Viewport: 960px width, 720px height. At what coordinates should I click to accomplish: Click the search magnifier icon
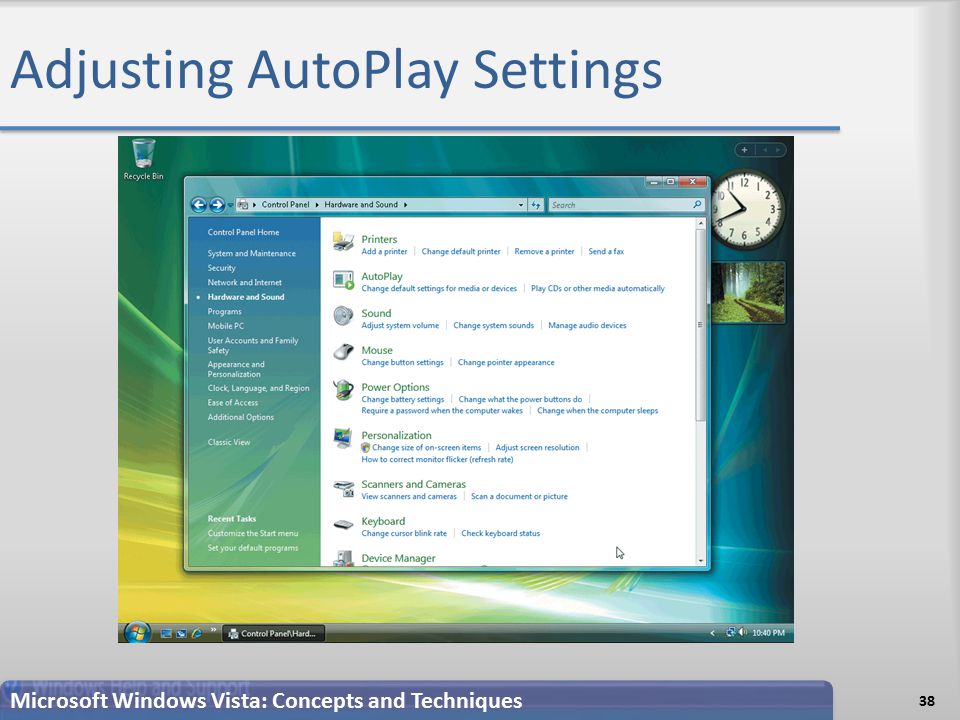point(697,204)
